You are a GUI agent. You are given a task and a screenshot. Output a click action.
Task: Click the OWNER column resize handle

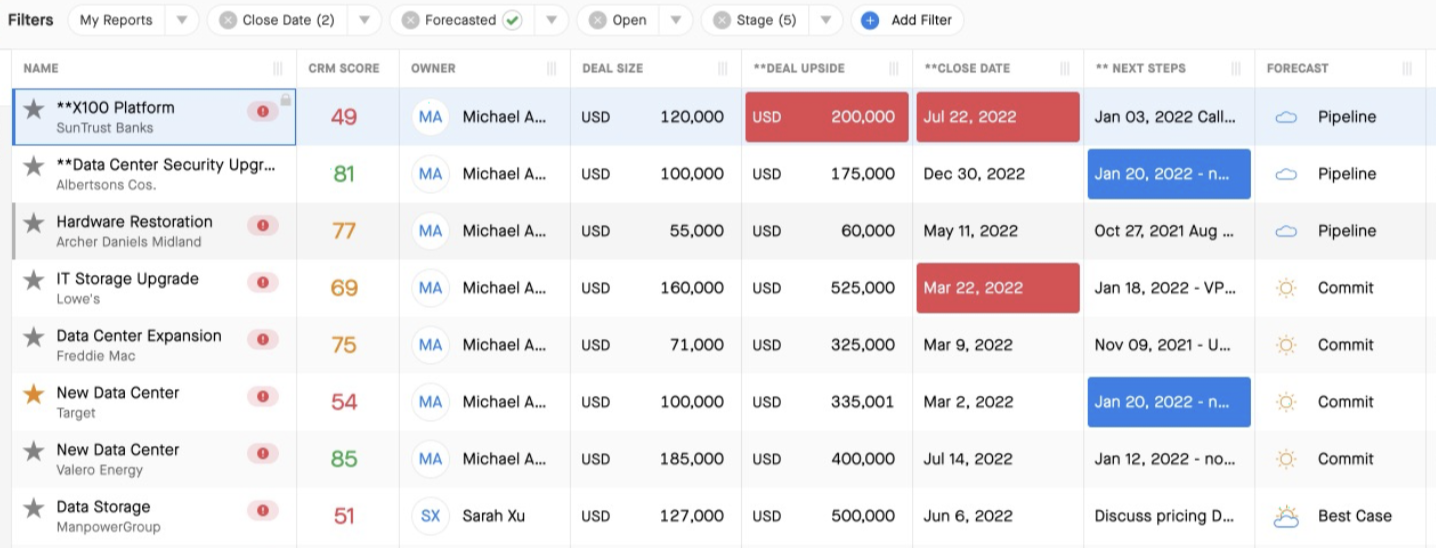tap(552, 68)
